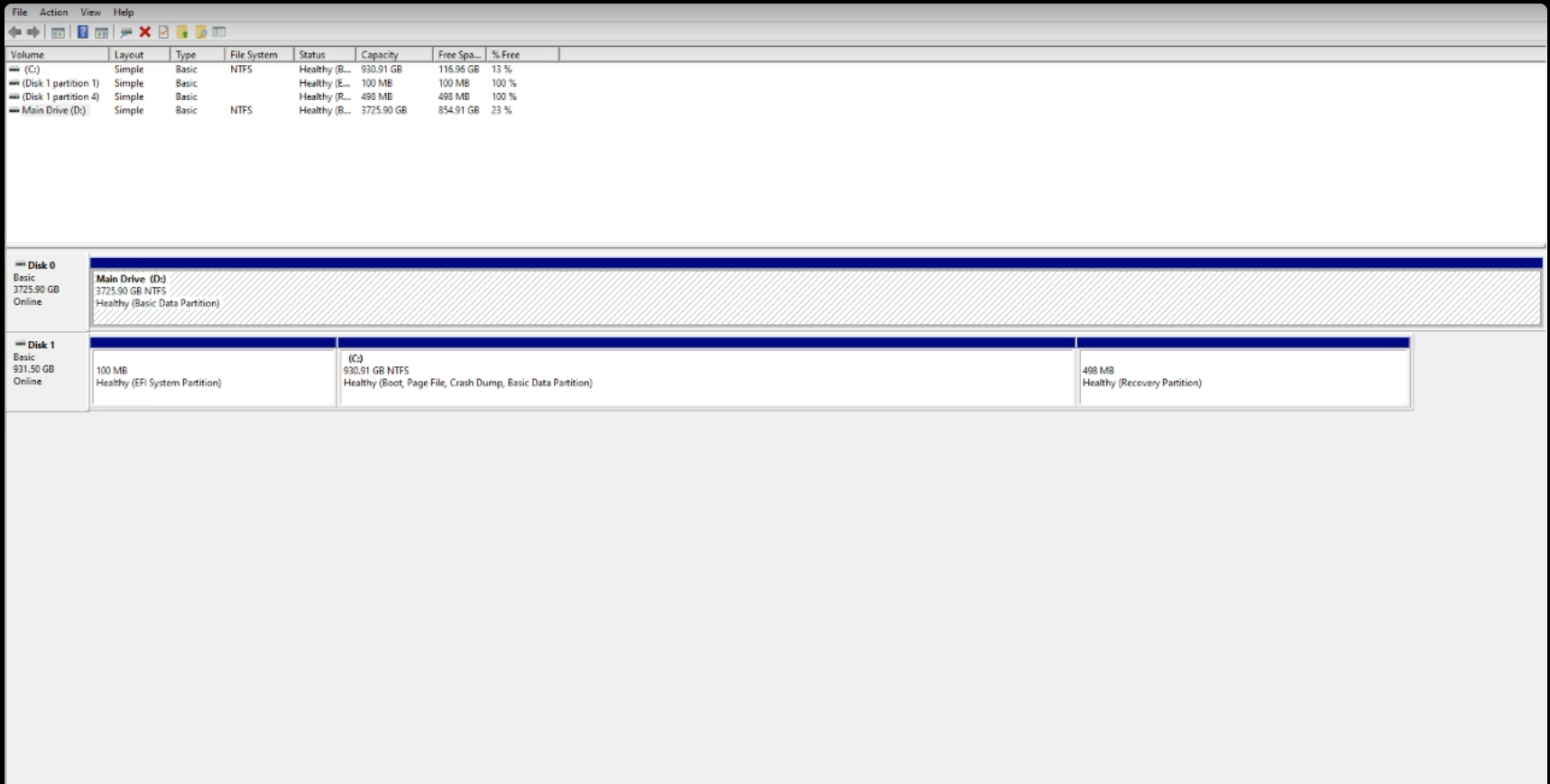Select the (C:) partition block on Disk 1
The width and height of the screenshot is (1550, 784).
[x=706, y=377]
